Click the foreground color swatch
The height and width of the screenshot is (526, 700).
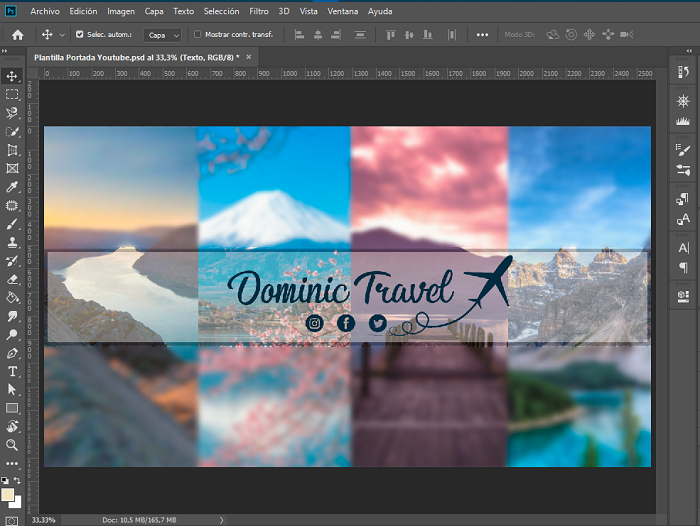[7, 495]
